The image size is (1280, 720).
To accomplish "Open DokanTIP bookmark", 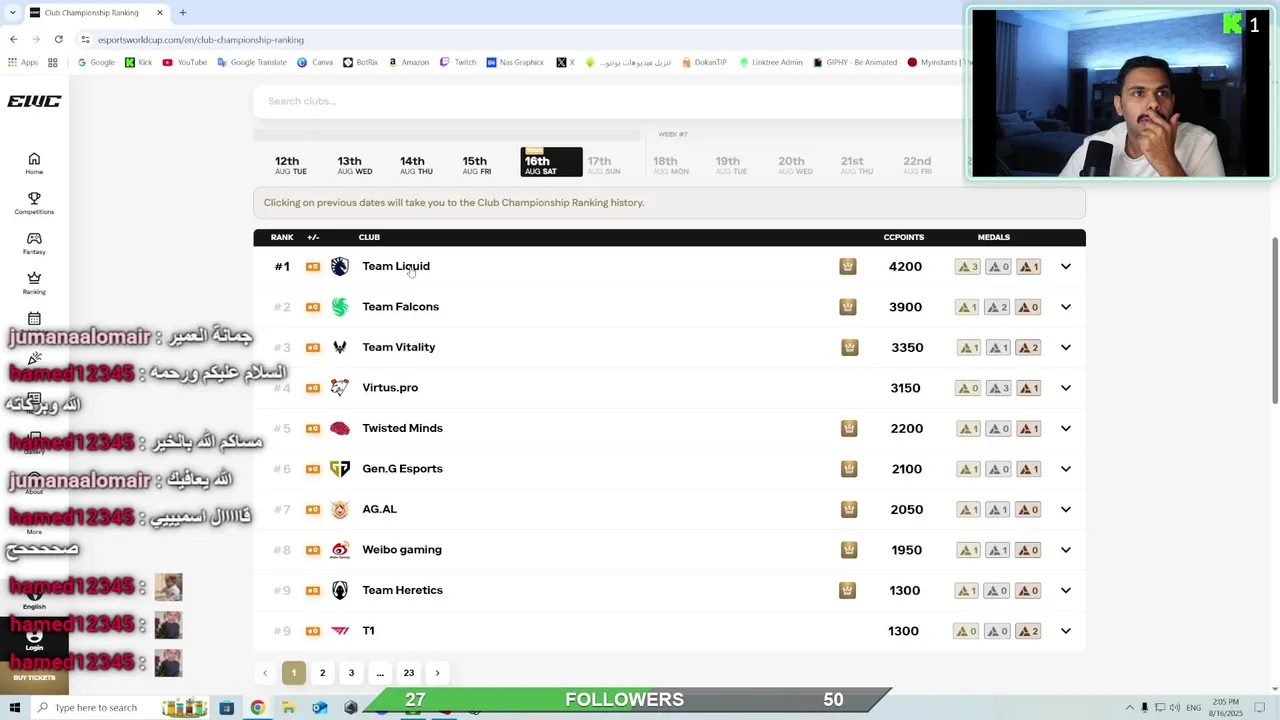I will (x=704, y=62).
